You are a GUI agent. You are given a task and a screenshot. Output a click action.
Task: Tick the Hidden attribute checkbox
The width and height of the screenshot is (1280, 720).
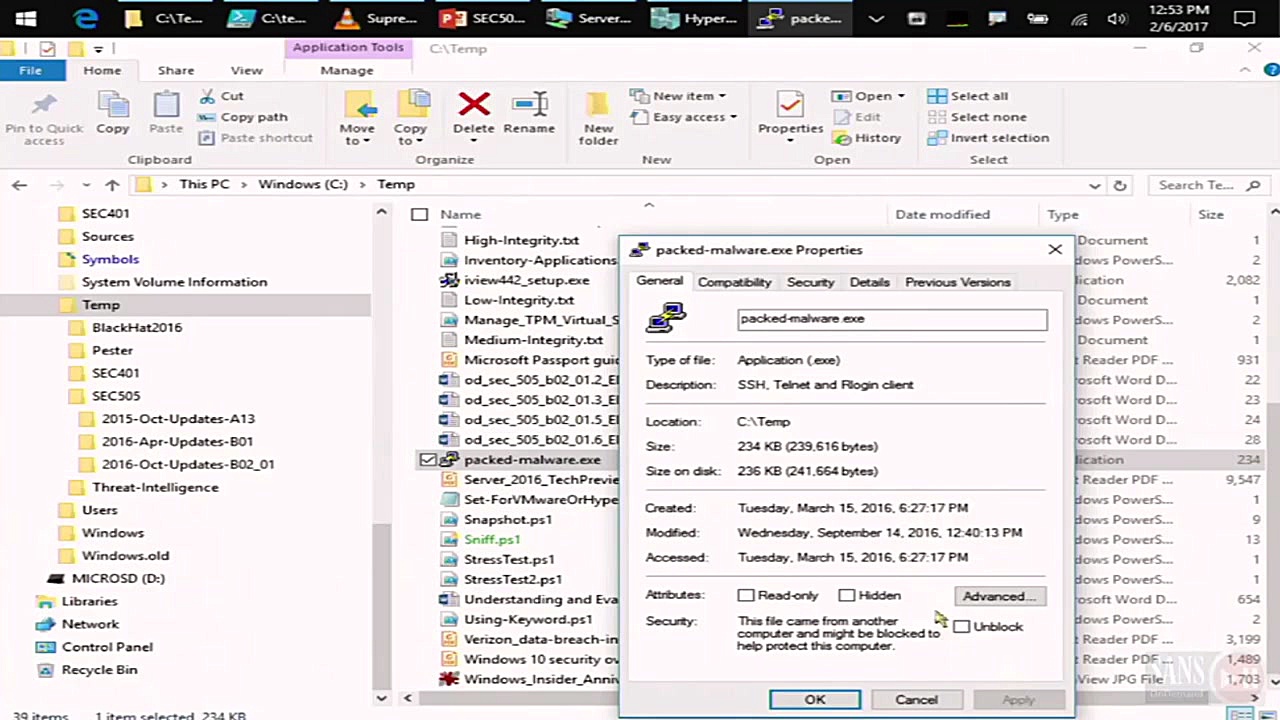[x=847, y=595]
